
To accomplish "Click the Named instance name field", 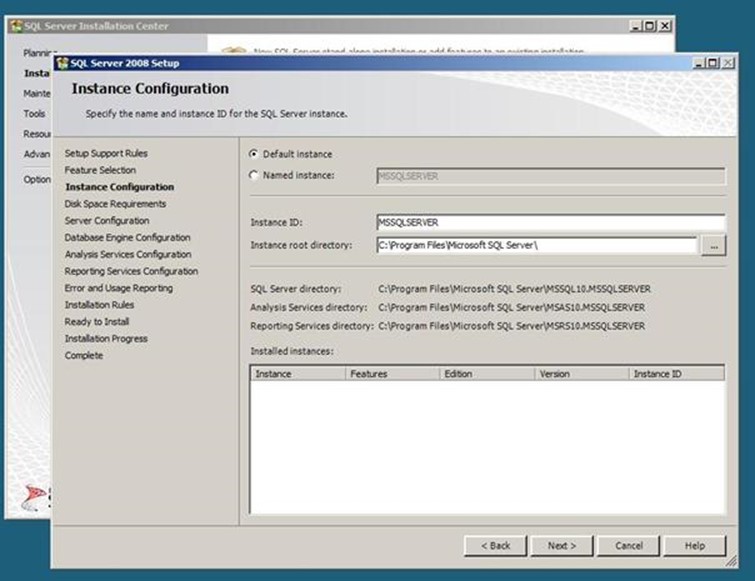I will [550, 176].
